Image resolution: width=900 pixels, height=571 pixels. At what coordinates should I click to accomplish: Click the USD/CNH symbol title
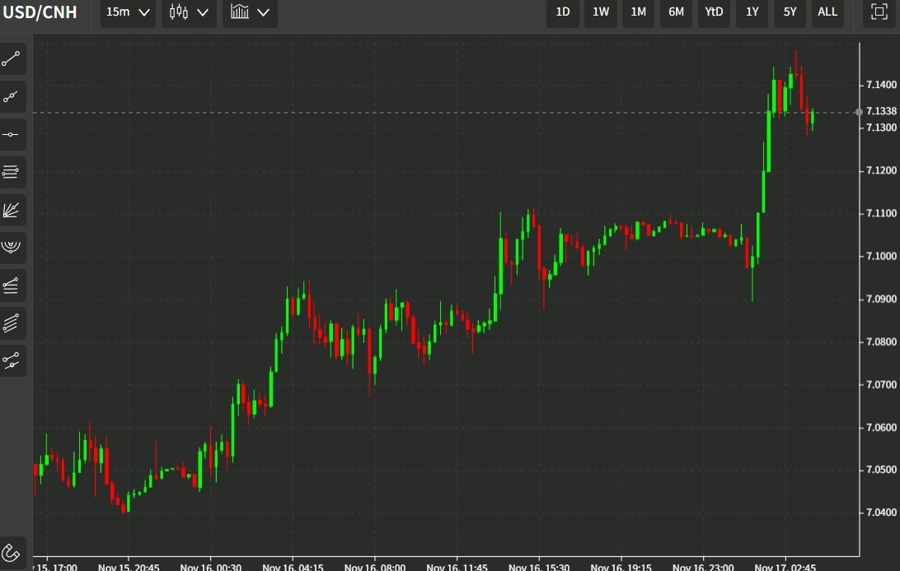pyautogui.click(x=40, y=12)
